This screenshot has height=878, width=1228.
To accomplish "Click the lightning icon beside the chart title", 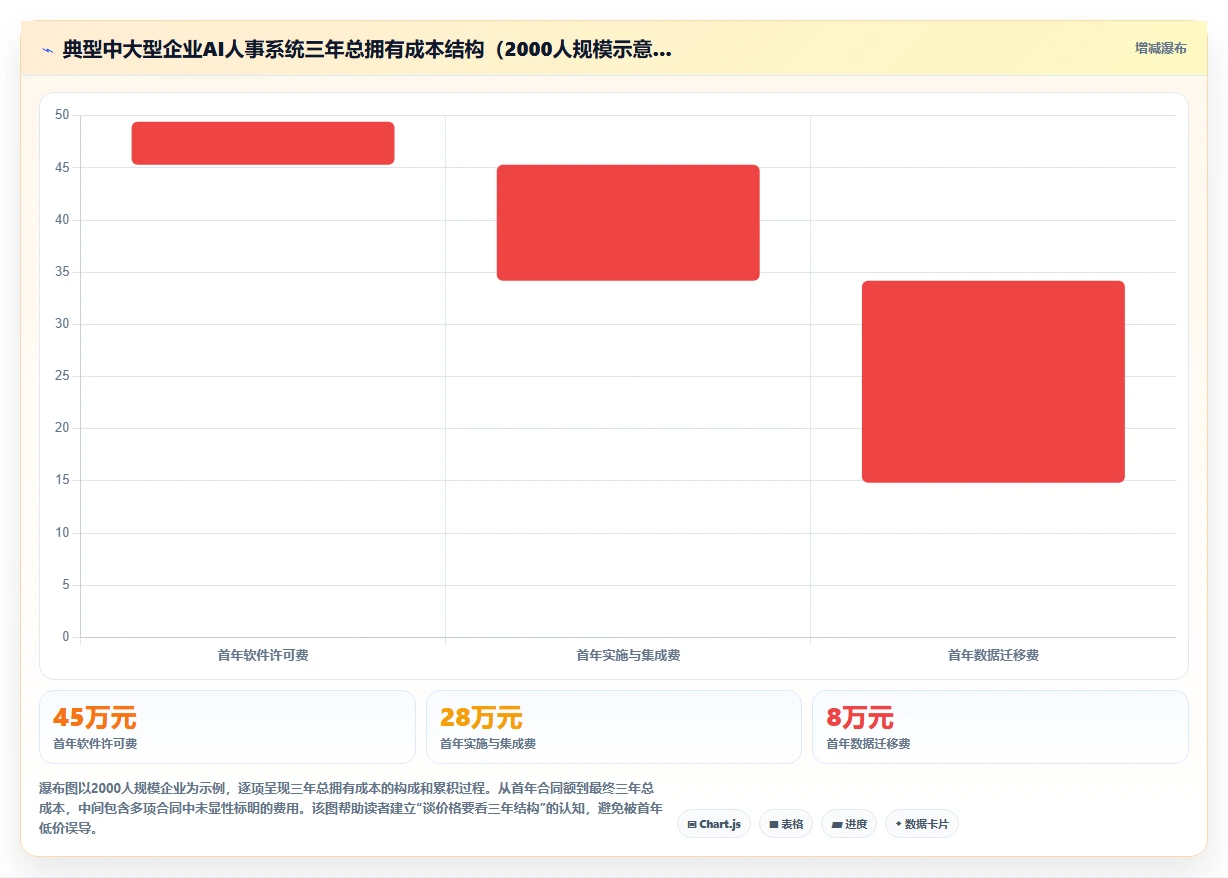I will (47, 50).
